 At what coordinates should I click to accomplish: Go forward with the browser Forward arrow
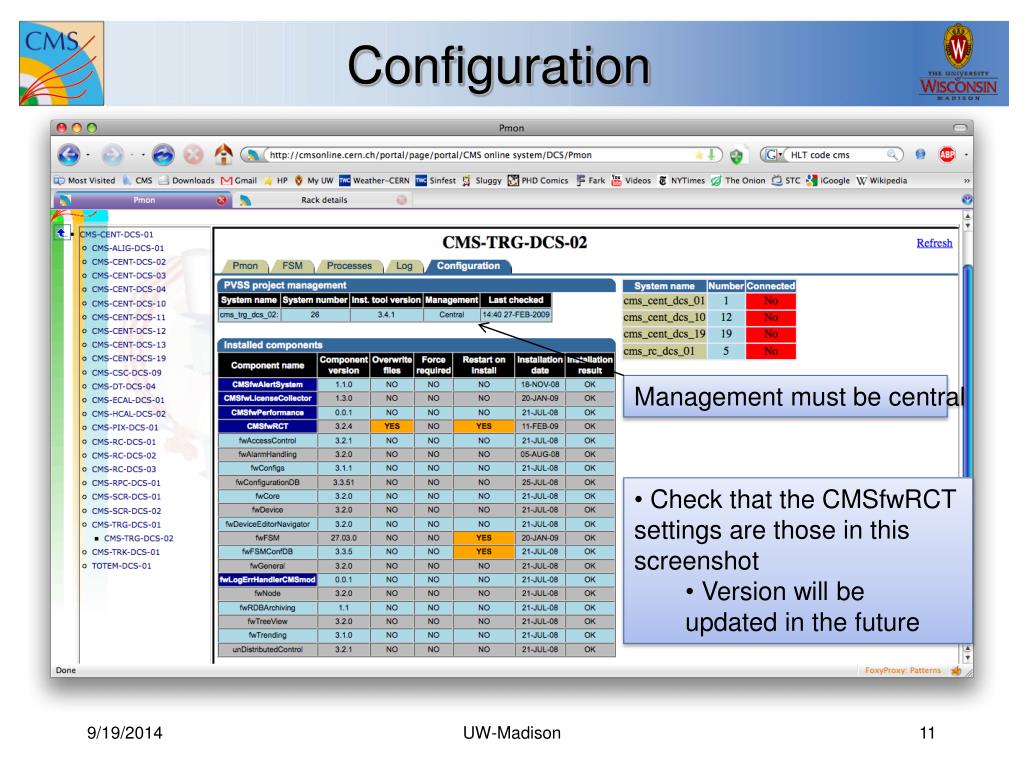click(x=112, y=155)
